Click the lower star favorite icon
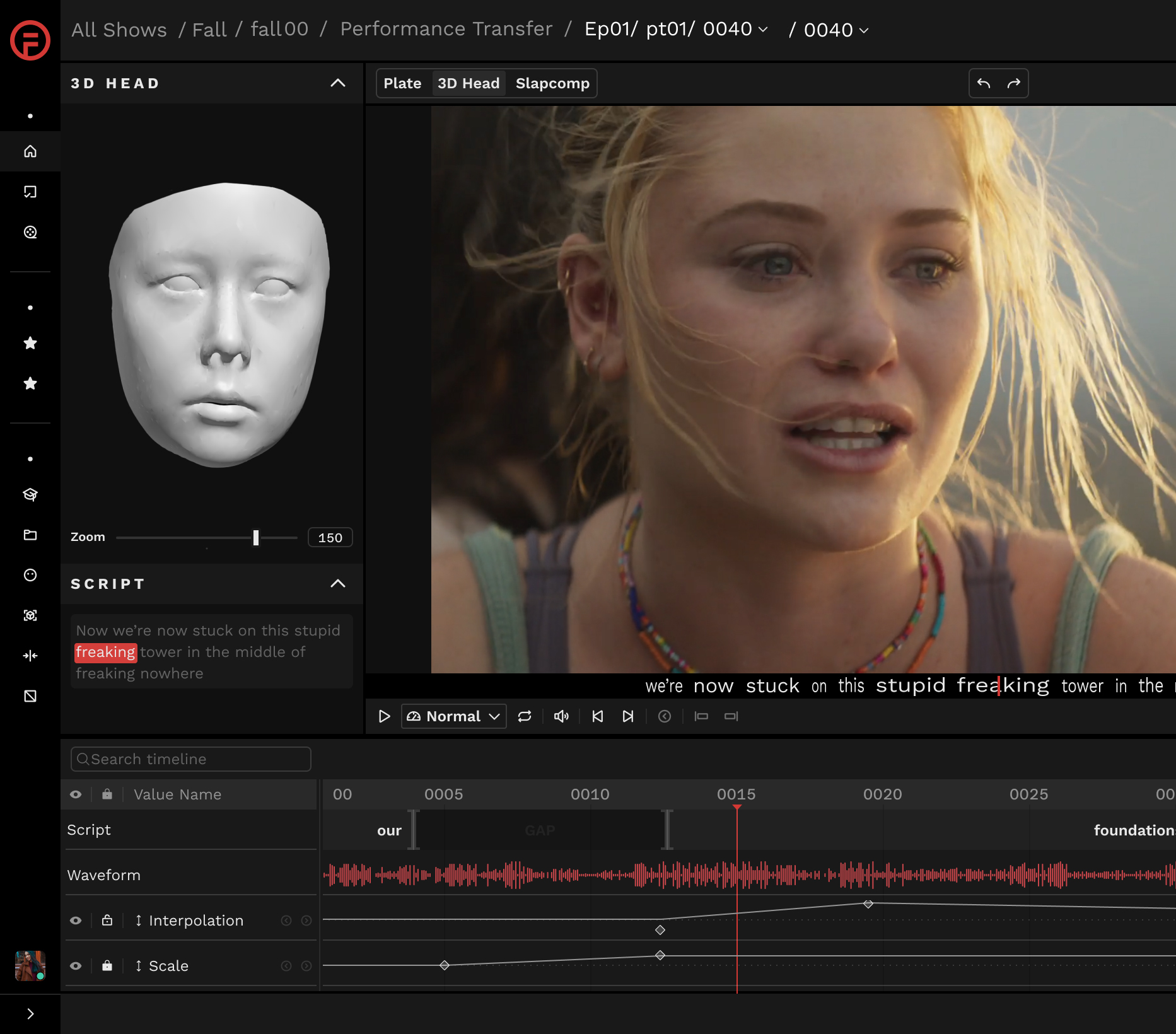Image resolution: width=1176 pixels, height=1034 pixels. pyautogui.click(x=30, y=383)
